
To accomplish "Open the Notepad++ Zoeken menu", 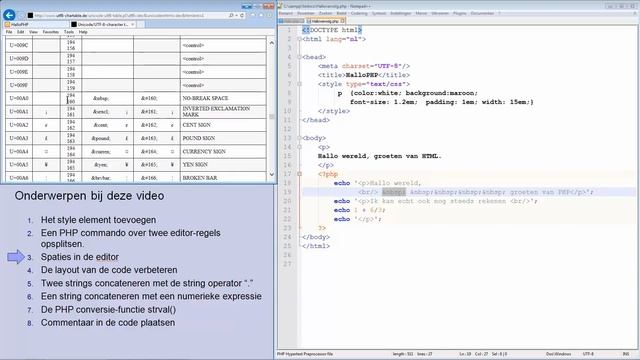I will tap(325, 13).
